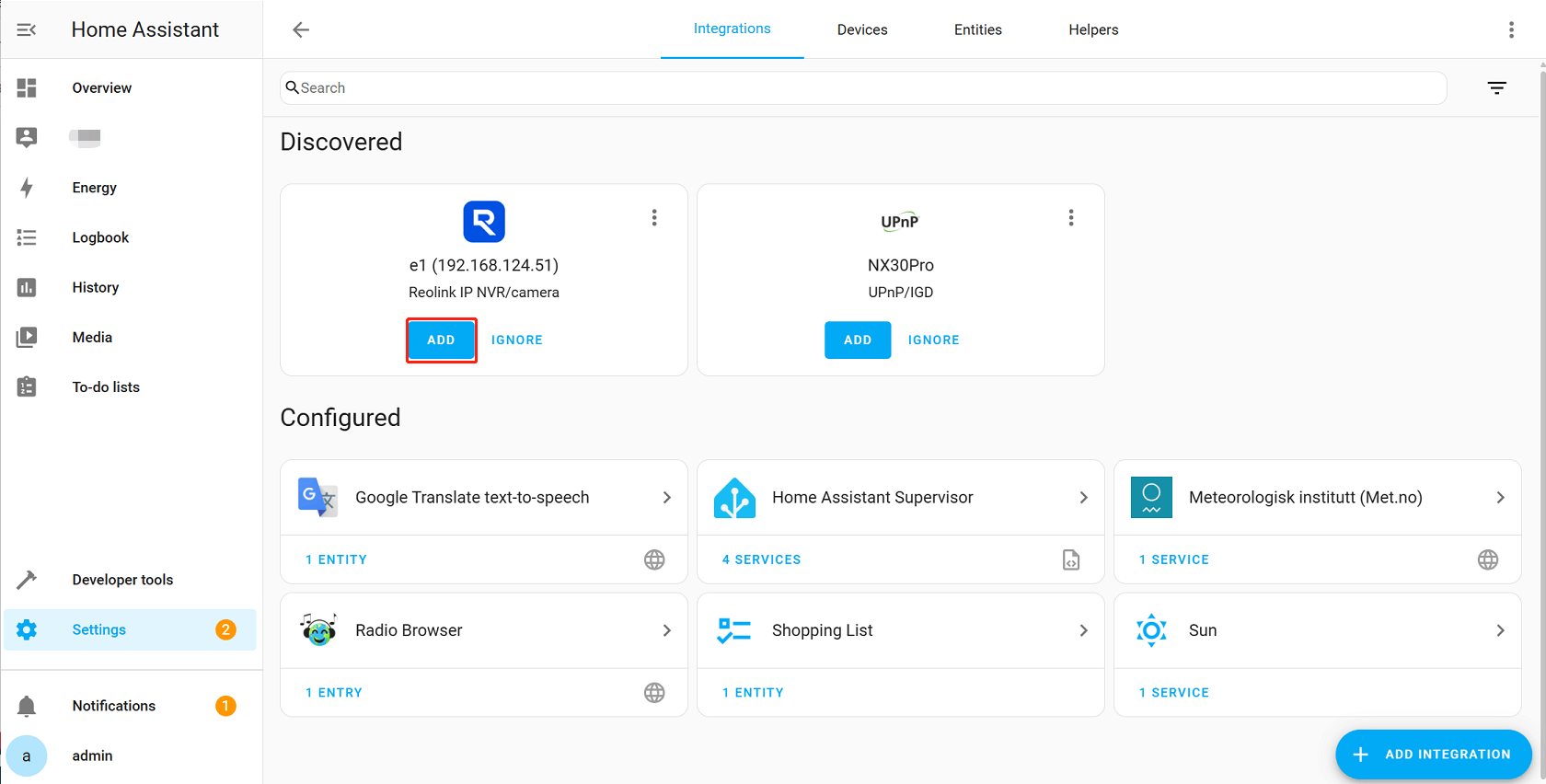The height and width of the screenshot is (784, 1546).
Task: Focus the integrations Search field
Action: (x=863, y=87)
